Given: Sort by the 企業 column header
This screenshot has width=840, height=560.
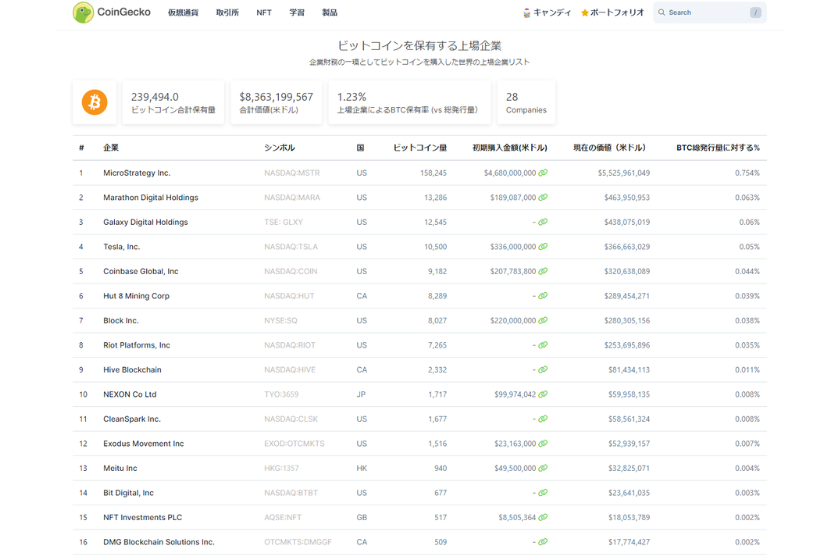Looking at the screenshot, I should click(111, 148).
